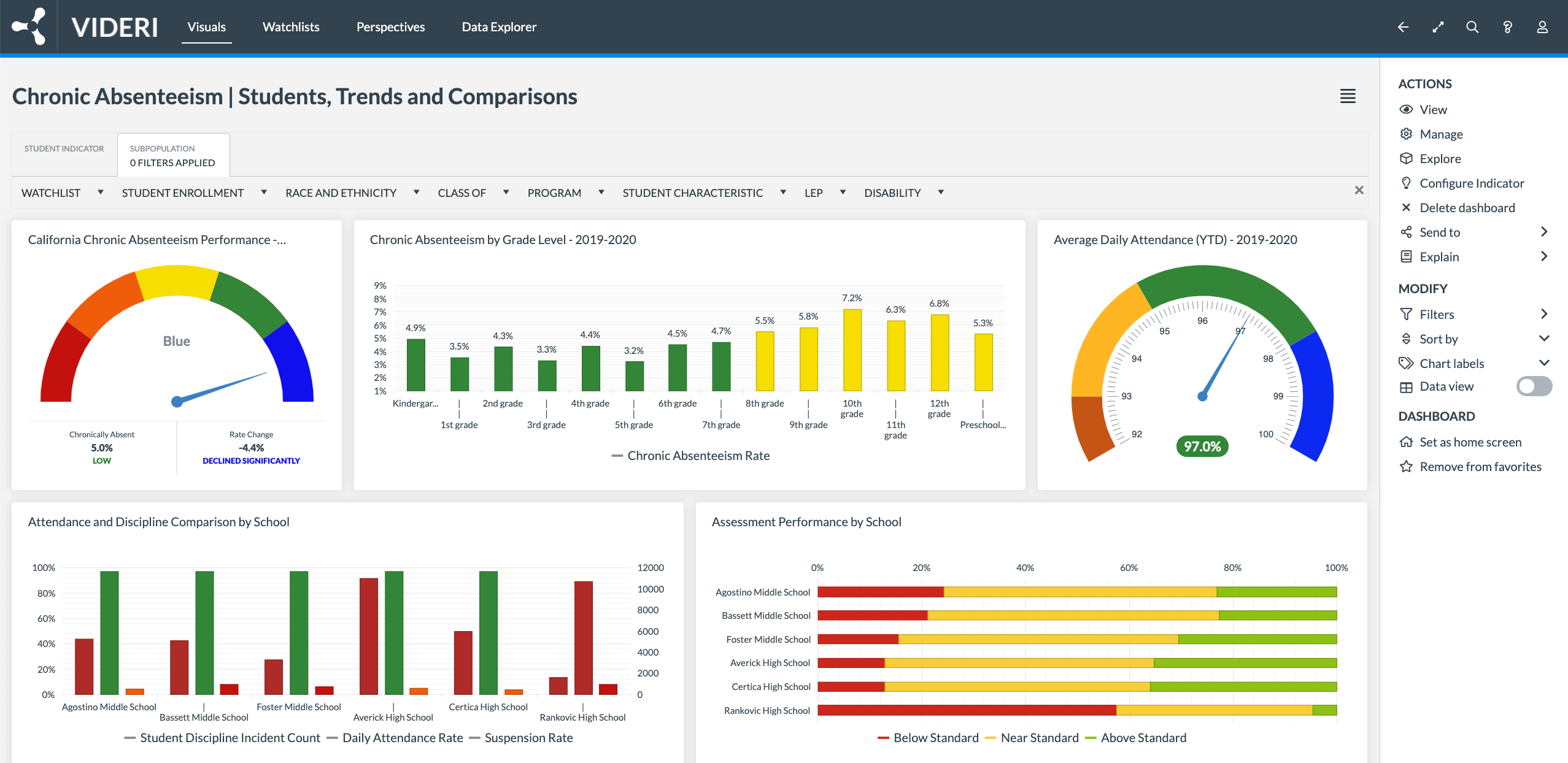Click the search magnifier icon
1568x763 pixels.
[x=1472, y=27]
